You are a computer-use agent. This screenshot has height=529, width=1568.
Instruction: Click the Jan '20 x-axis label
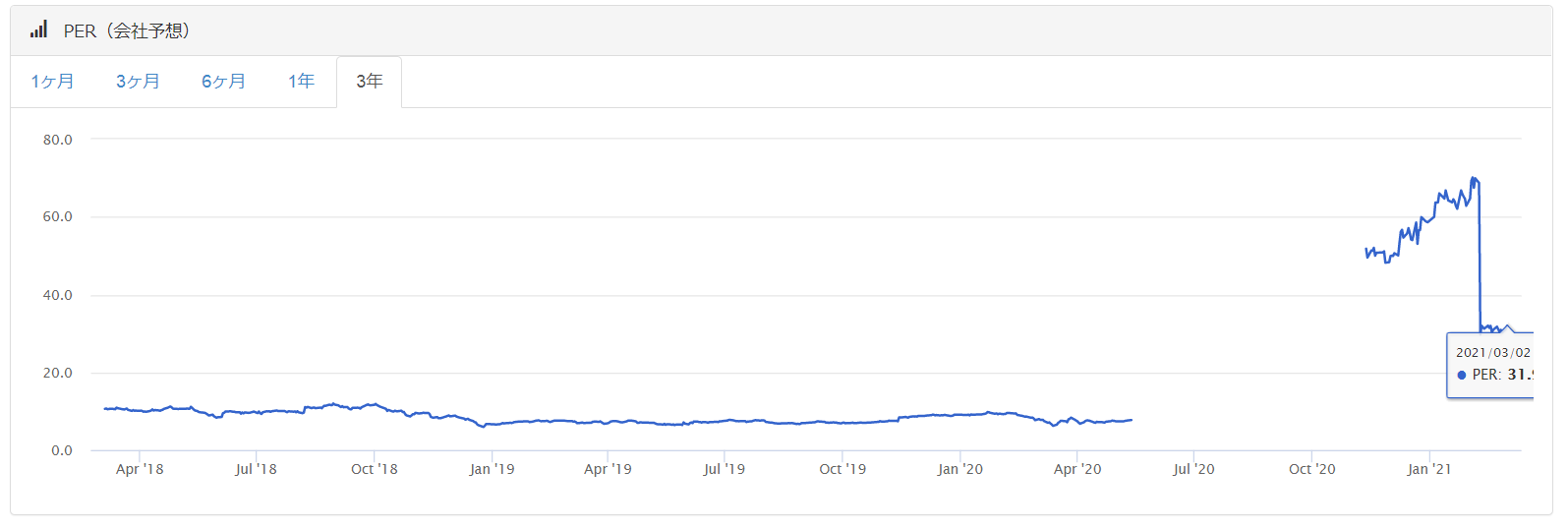960,469
